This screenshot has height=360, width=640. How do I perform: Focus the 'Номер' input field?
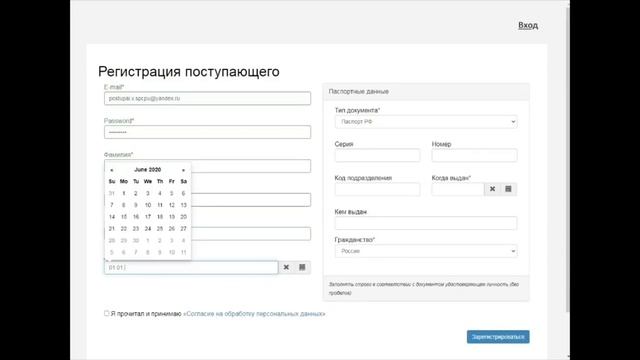[x=474, y=156]
